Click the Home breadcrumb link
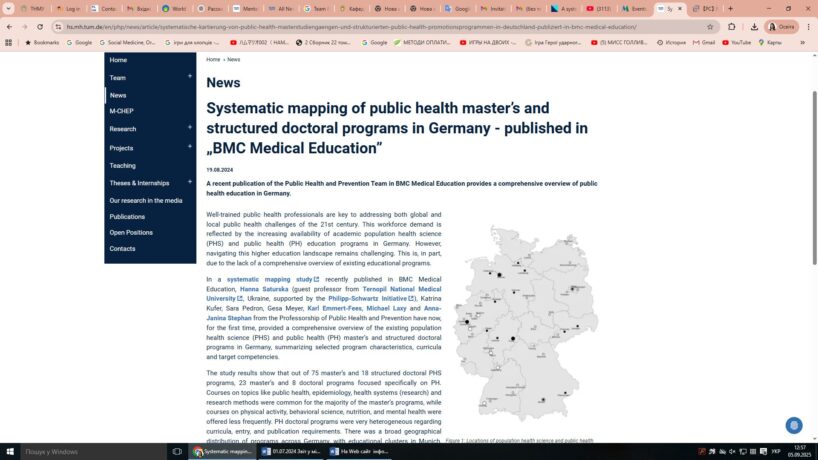 click(x=213, y=60)
